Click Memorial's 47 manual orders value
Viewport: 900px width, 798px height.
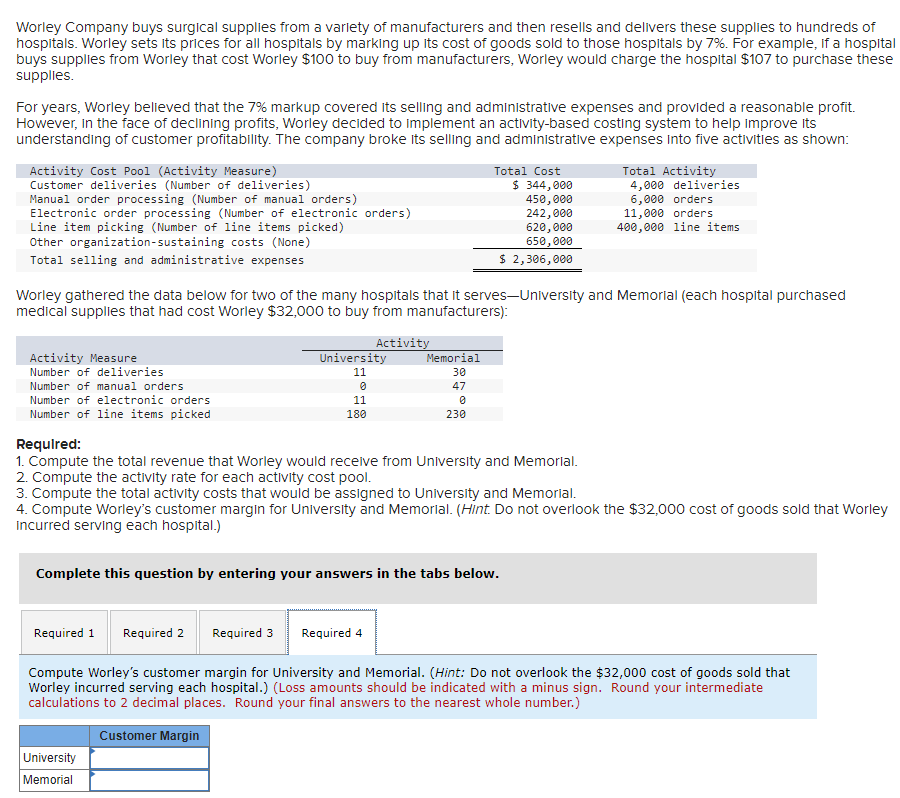(x=459, y=386)
